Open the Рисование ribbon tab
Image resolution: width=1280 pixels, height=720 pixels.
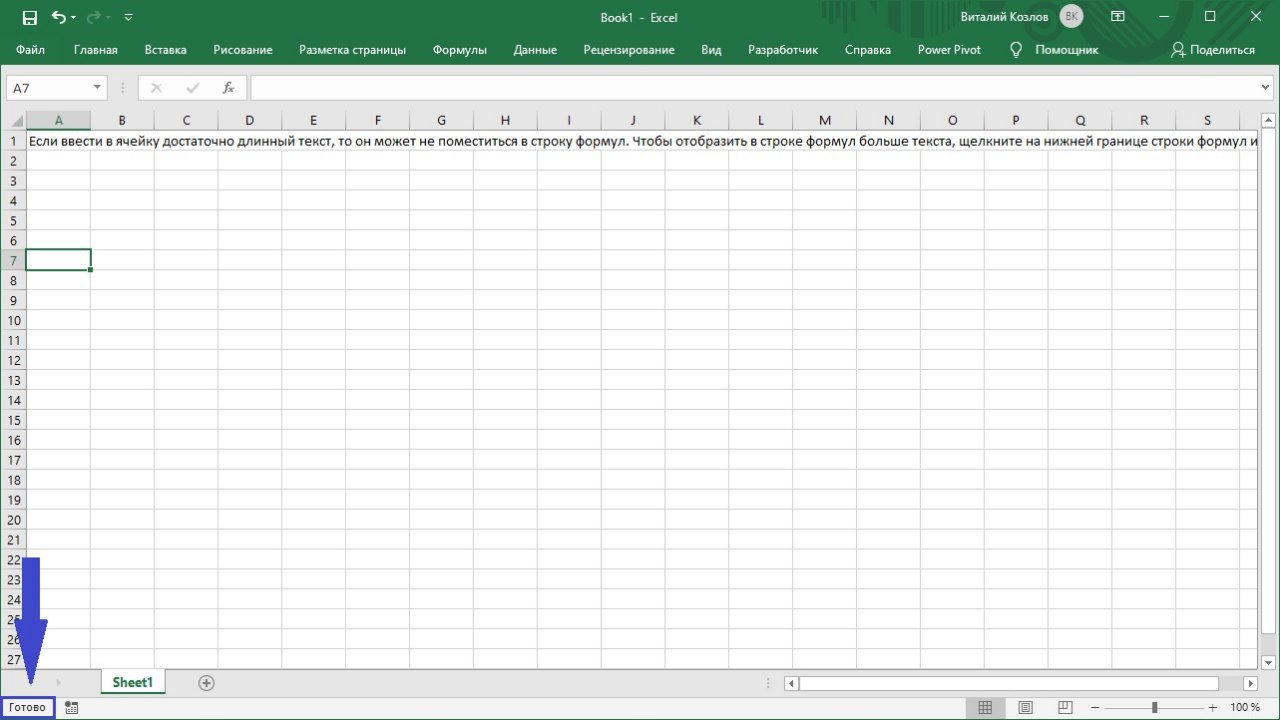click(242, 50)
